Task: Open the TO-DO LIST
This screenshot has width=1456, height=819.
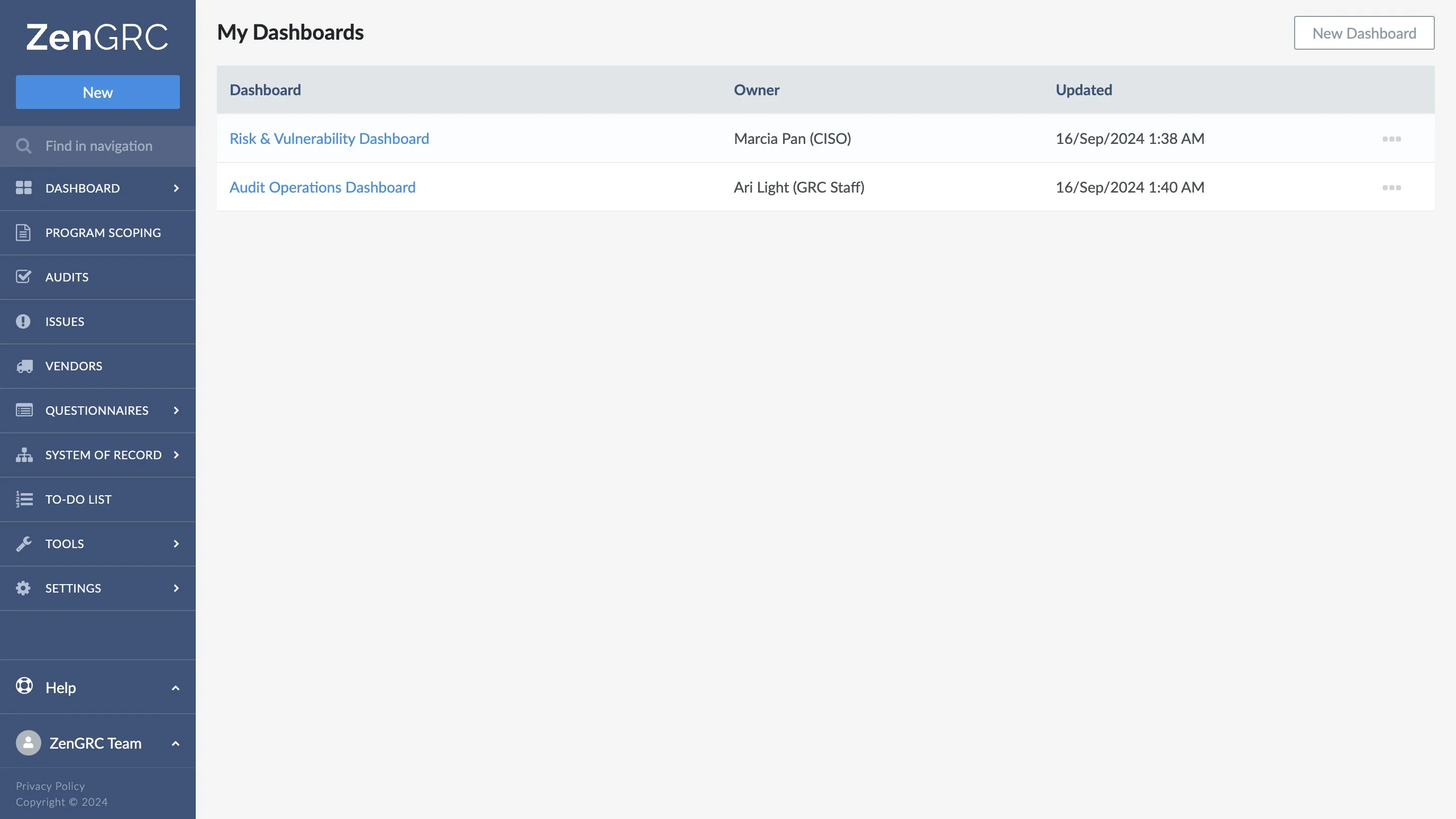Action: 98,499
